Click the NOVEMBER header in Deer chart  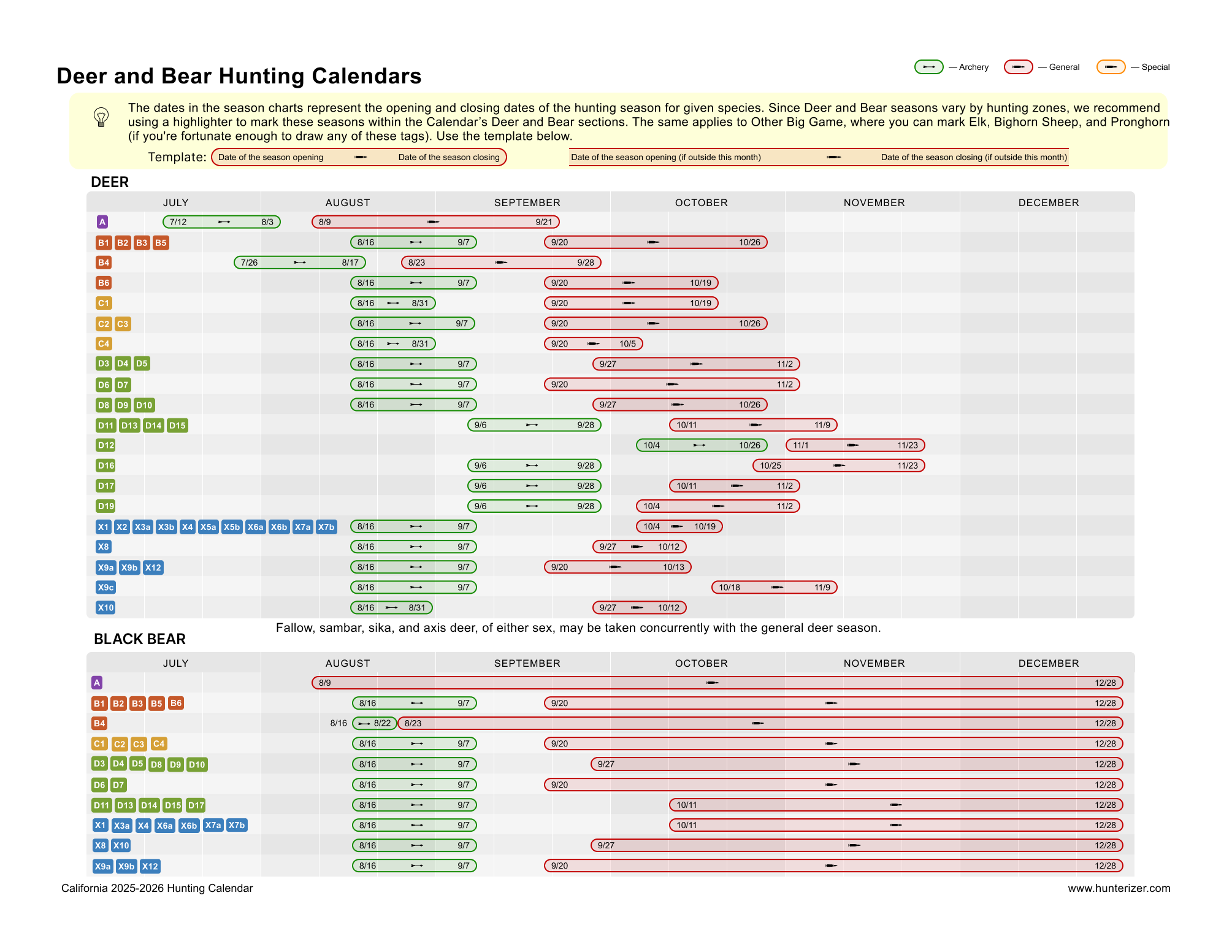point(874,202)
